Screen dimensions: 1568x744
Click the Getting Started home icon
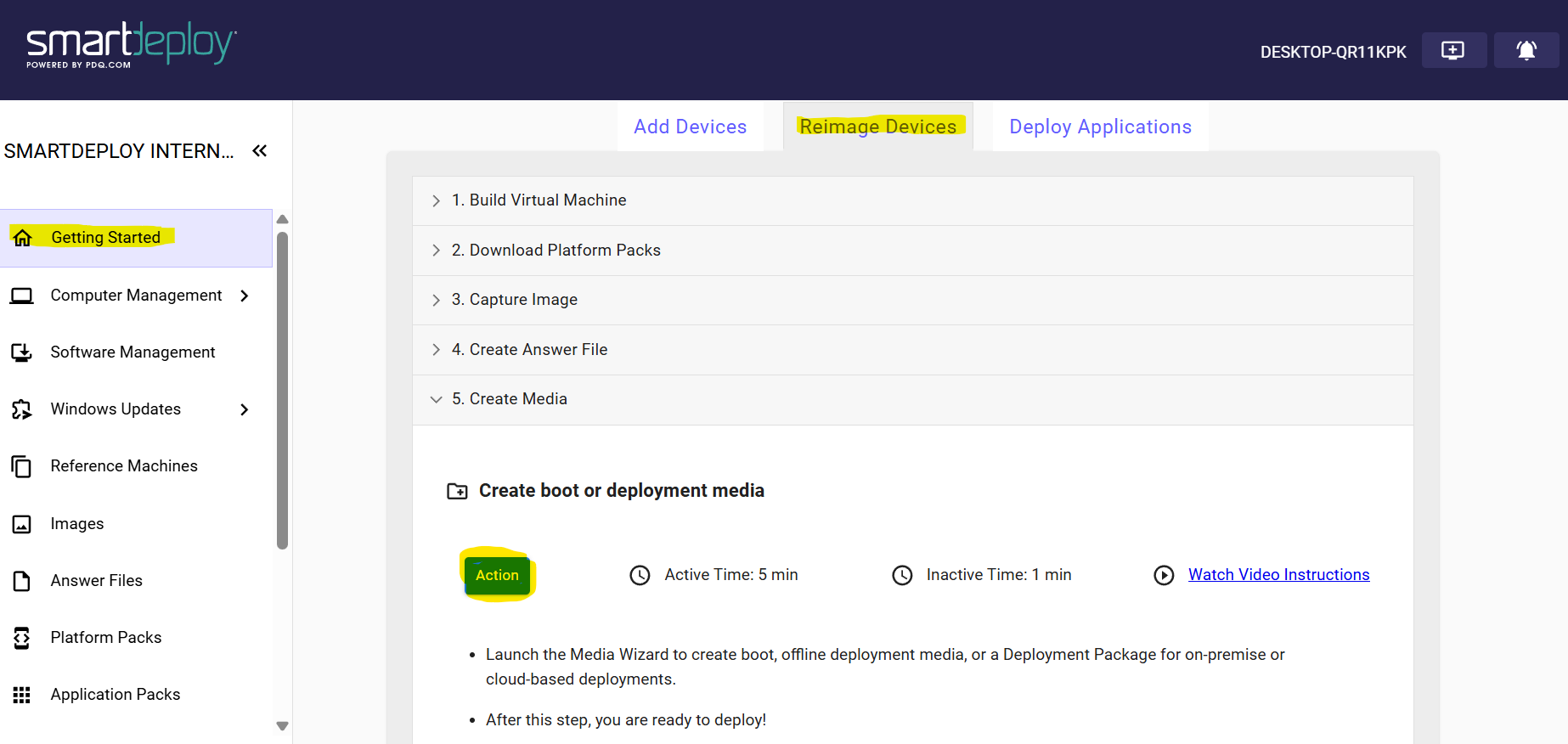(x=23, y=238)
